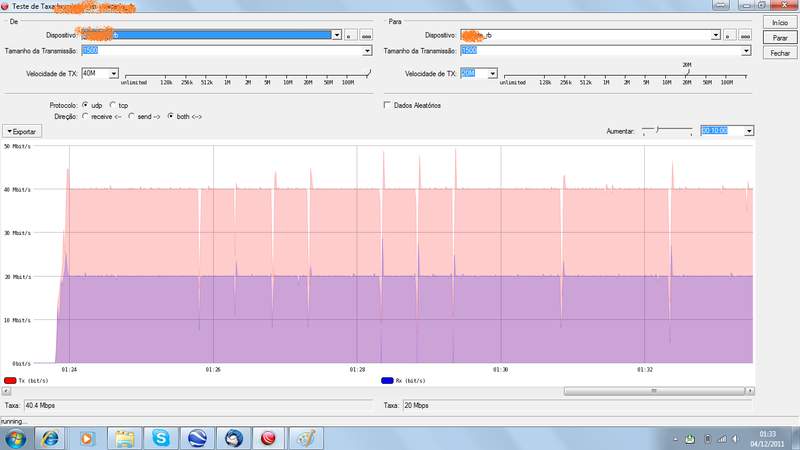The height and width of the screenshot is (450, 800).
Task: Set direction to receive
Action: [x=85, y=116]
